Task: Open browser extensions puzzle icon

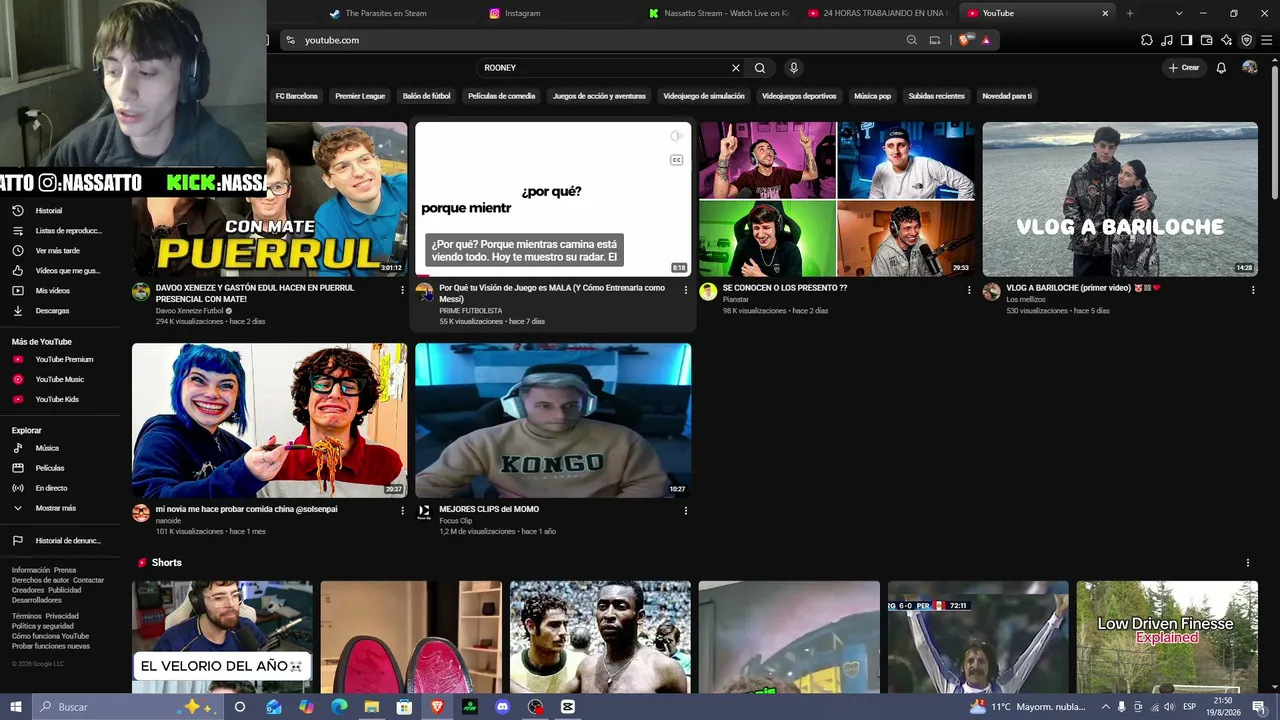Action: [1147, 40]
